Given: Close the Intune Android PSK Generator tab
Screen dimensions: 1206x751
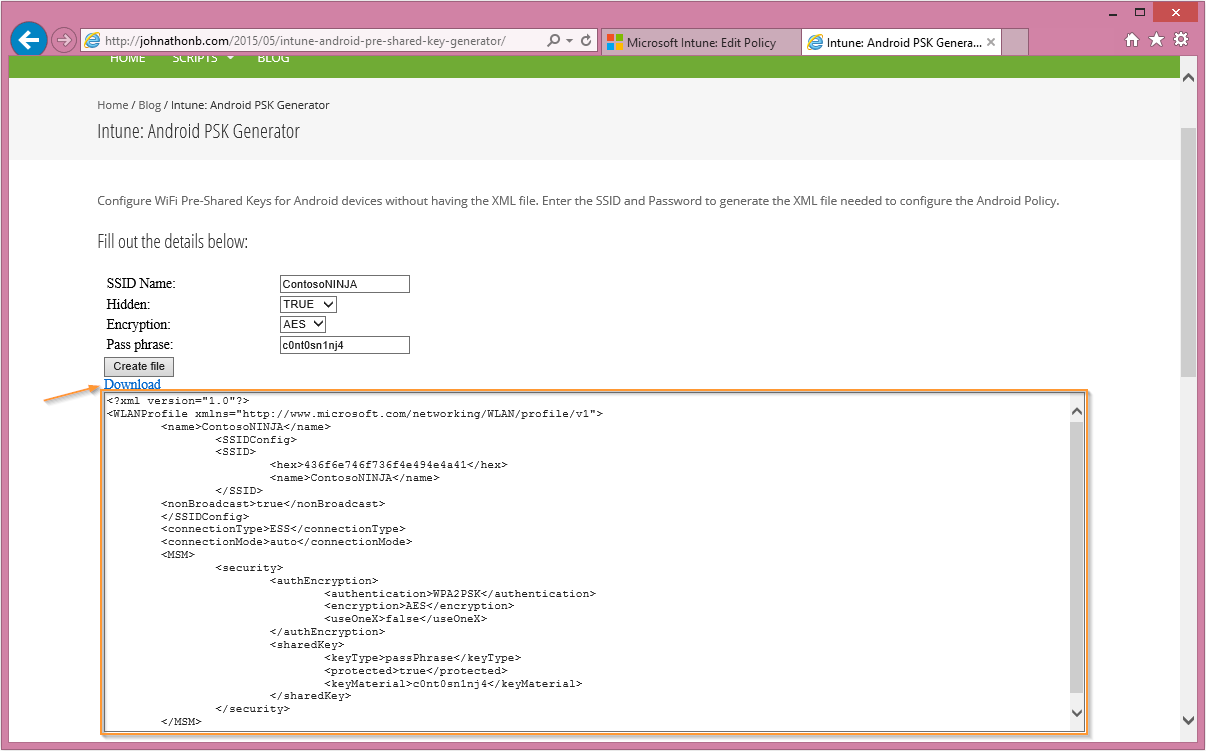Looking at the screenshot, I should (x=991, y=42).
